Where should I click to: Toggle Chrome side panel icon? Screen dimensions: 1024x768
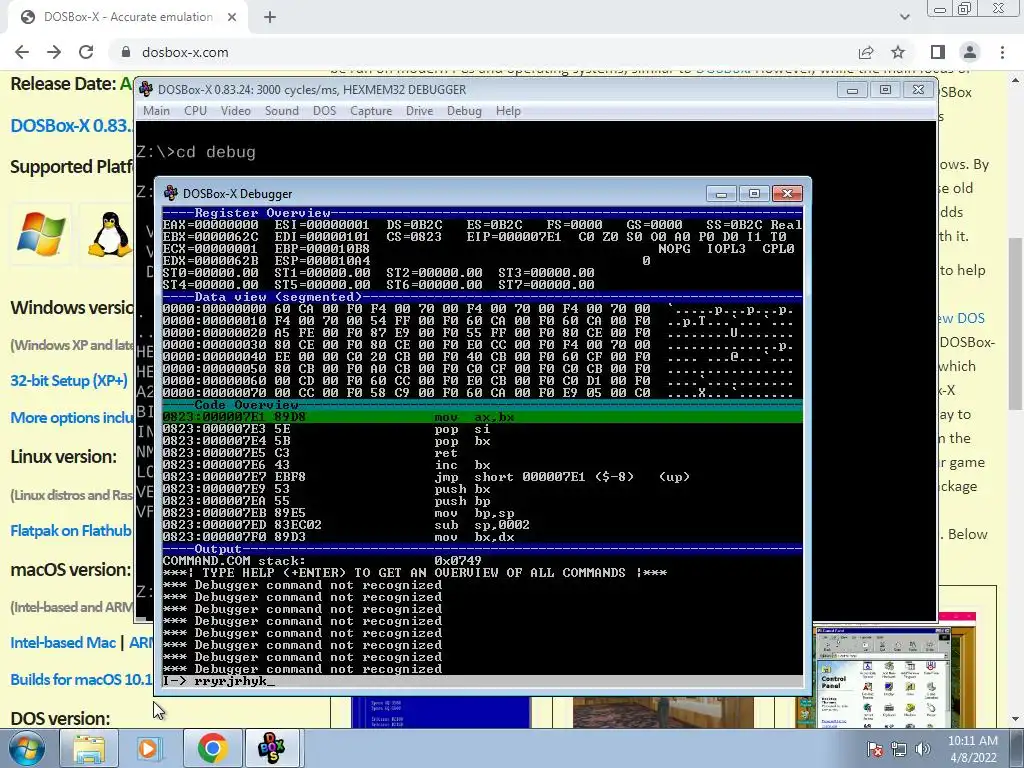tap(938, 52)
